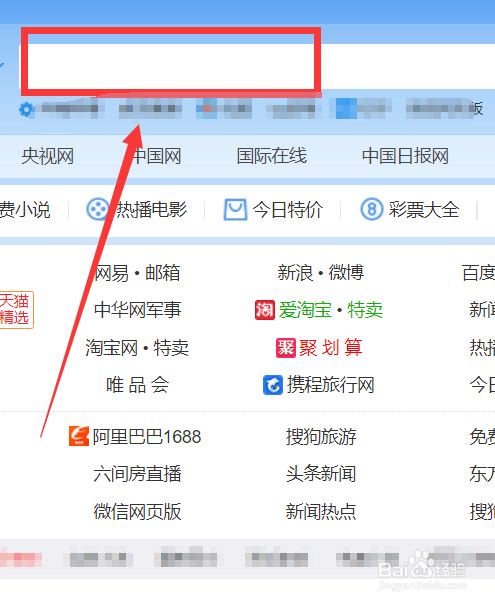Visit the 国际在线 site link
The height and width of the screenshot is (603, 495).
(x=272, y=156)
